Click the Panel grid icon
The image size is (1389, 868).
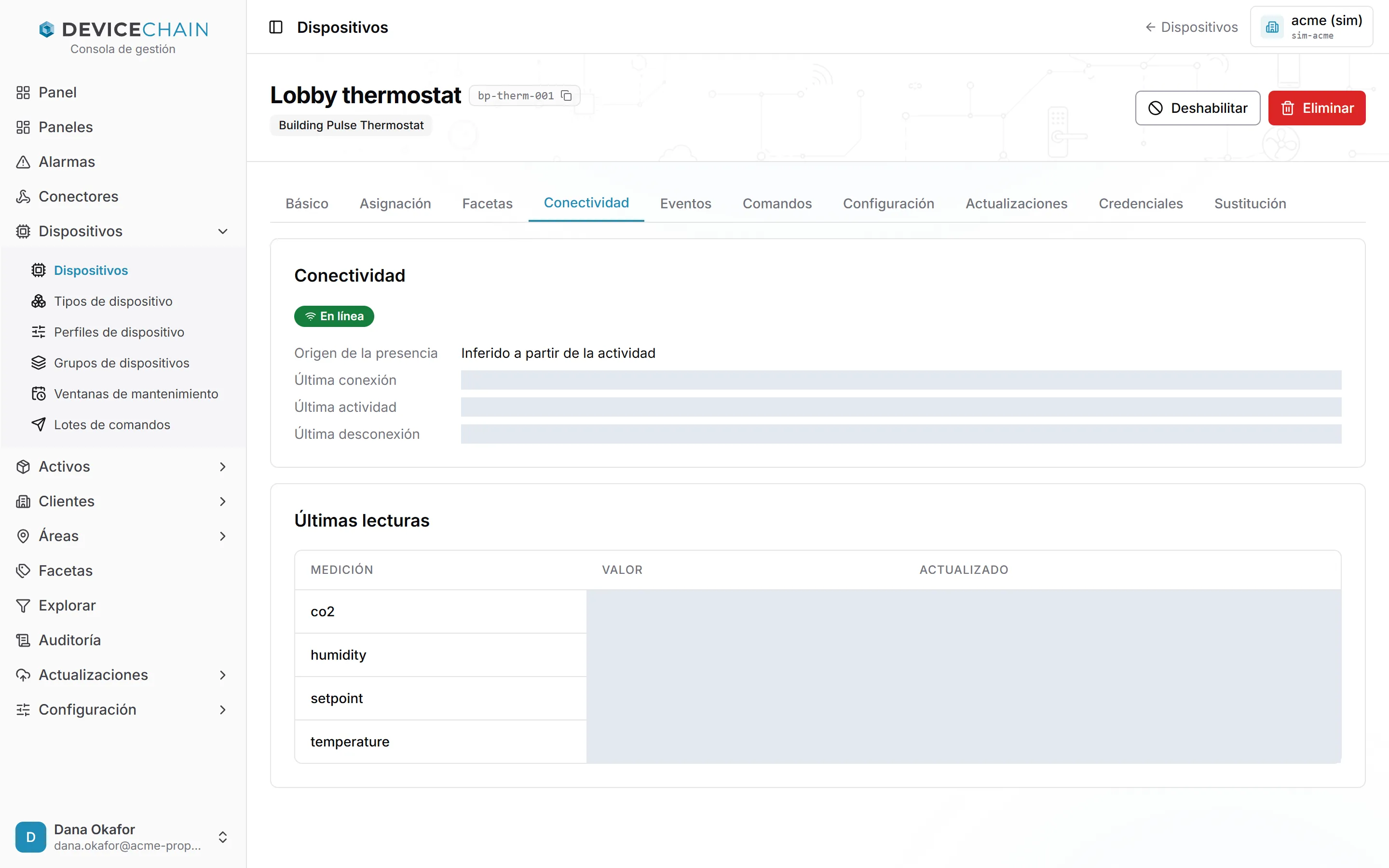23,93
